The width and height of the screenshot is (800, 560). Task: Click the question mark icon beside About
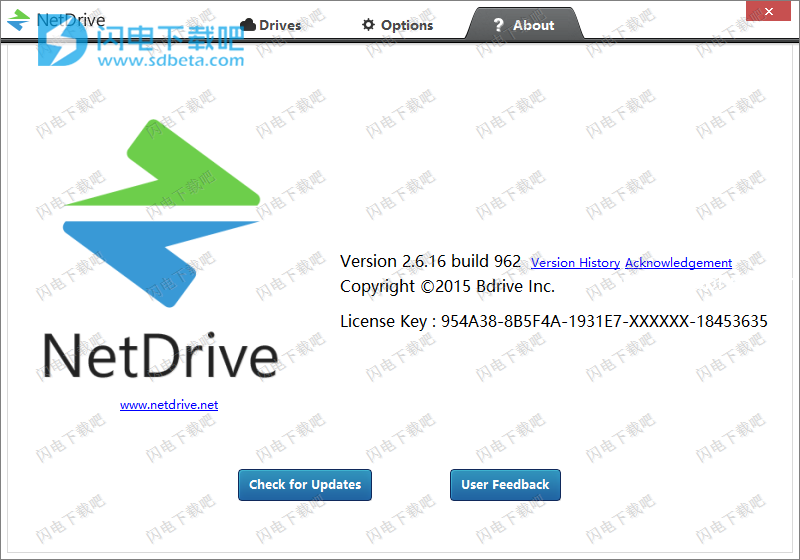(x=498, y=24)
